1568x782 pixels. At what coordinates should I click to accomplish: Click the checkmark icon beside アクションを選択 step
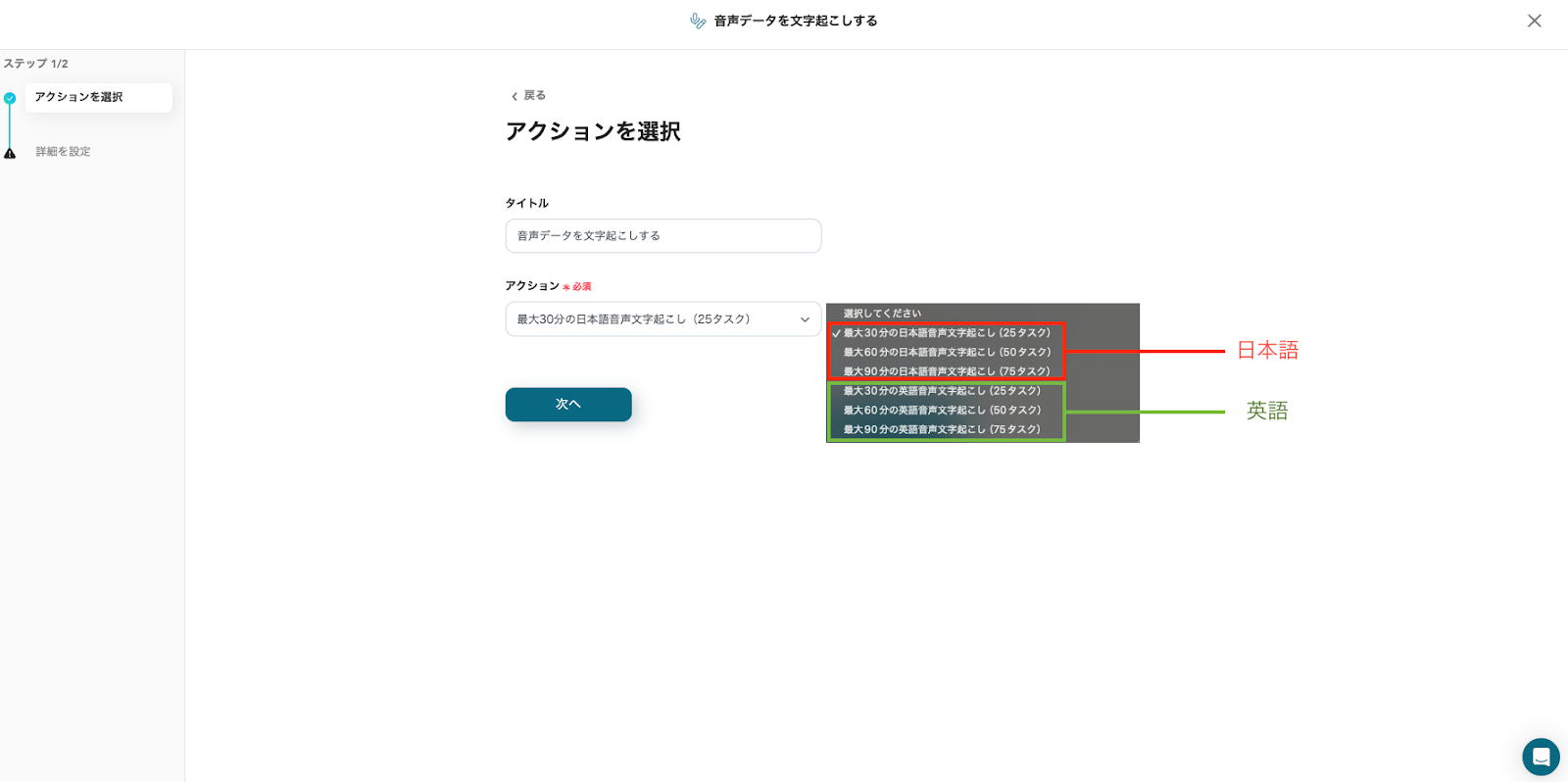coord(10,98)
